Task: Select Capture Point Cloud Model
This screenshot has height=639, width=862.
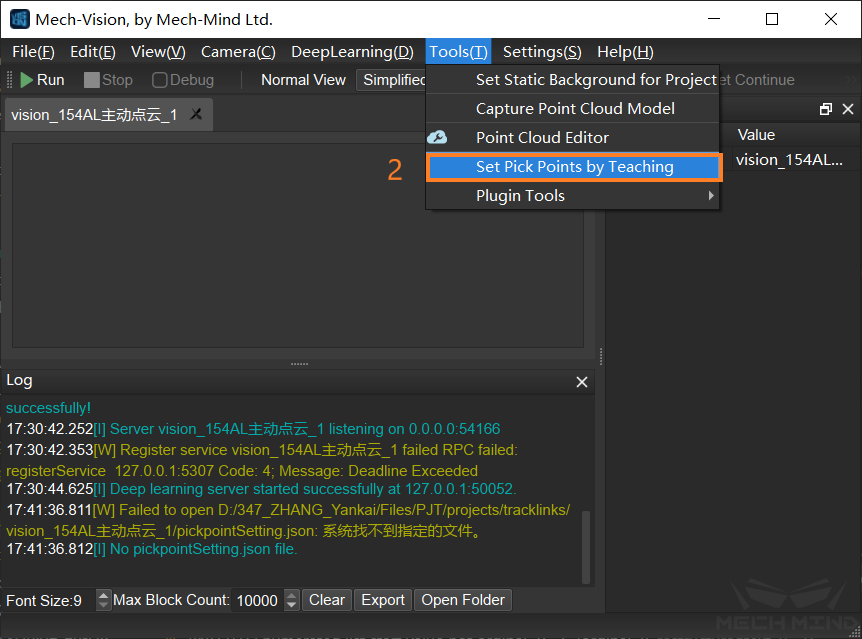Action: point(574,109)
